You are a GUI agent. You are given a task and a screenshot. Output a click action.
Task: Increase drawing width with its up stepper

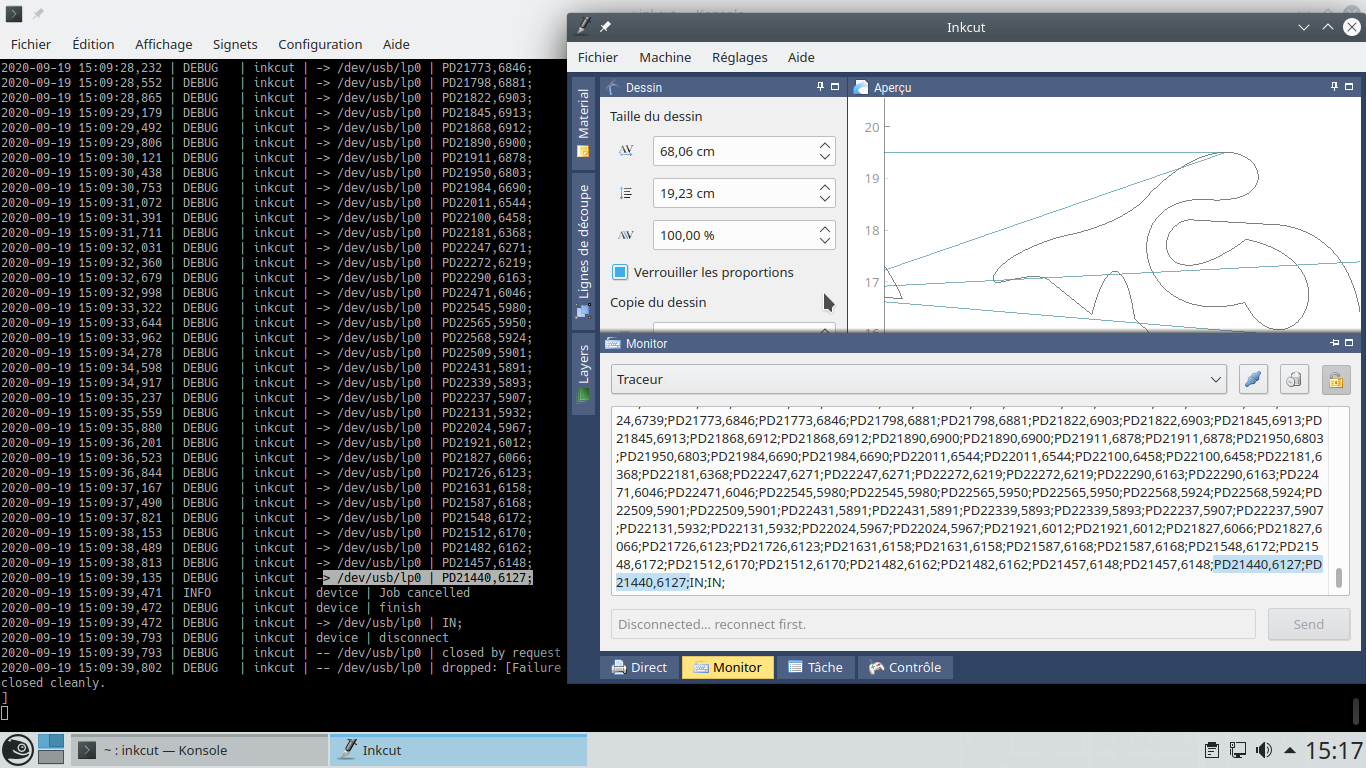point(824,144)
